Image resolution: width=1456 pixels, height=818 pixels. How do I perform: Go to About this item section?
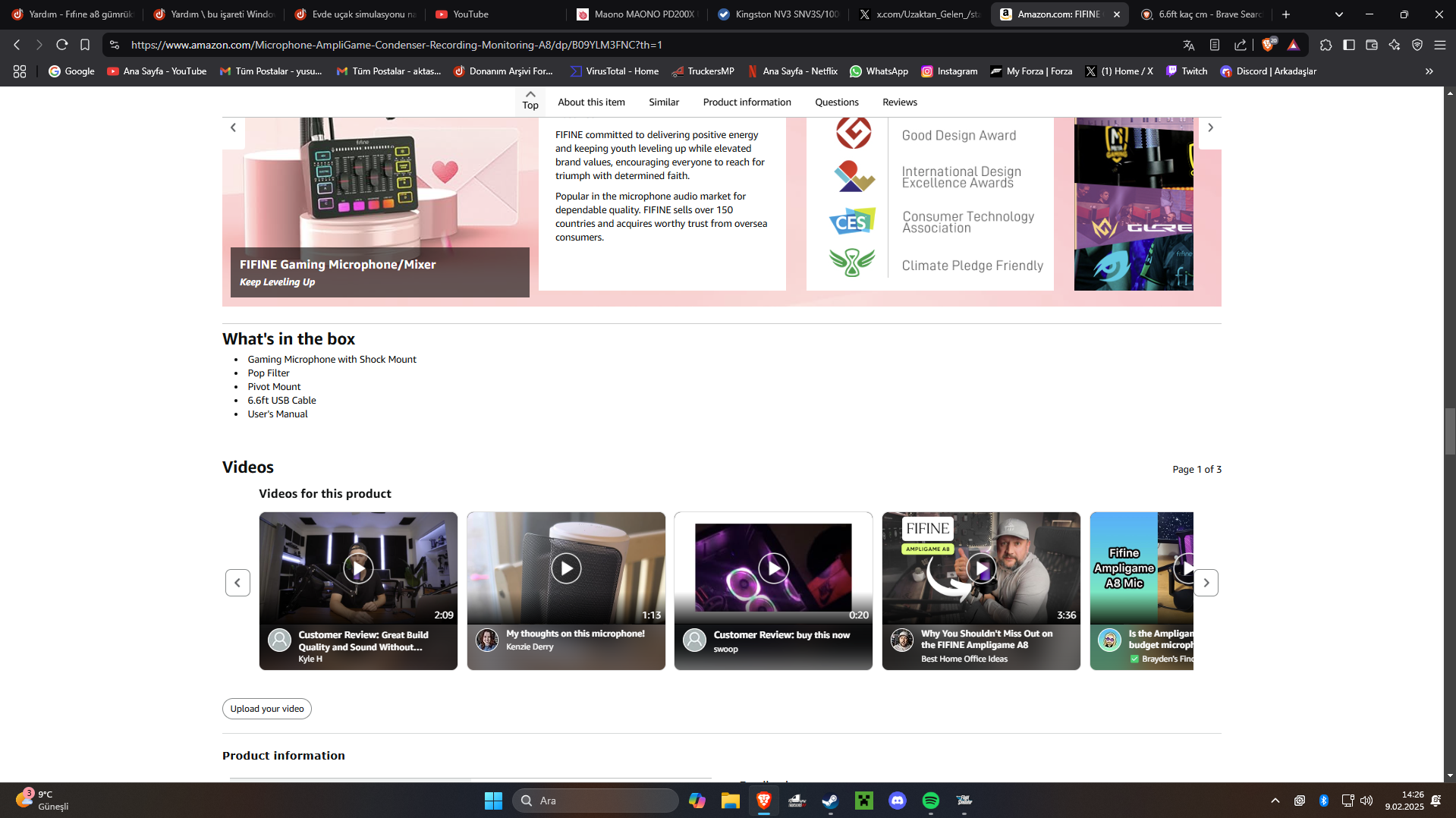(x=591, y=102)
